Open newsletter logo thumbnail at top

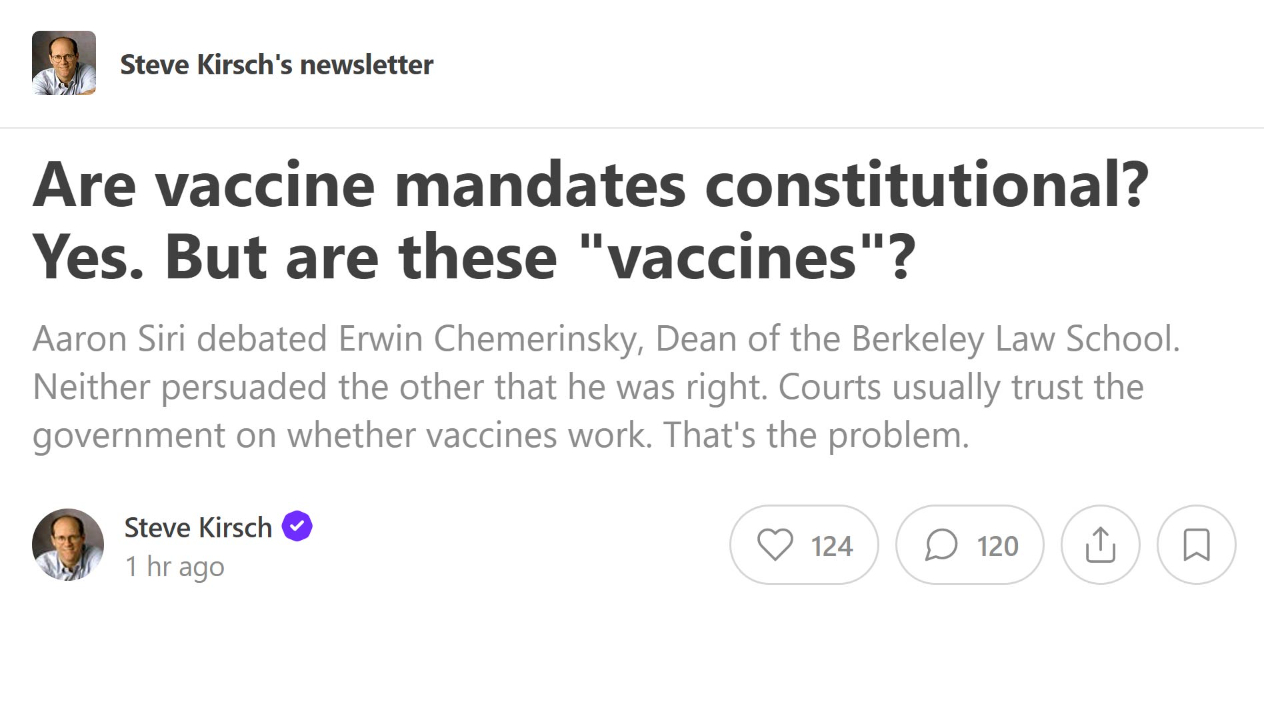click(64, 63)
